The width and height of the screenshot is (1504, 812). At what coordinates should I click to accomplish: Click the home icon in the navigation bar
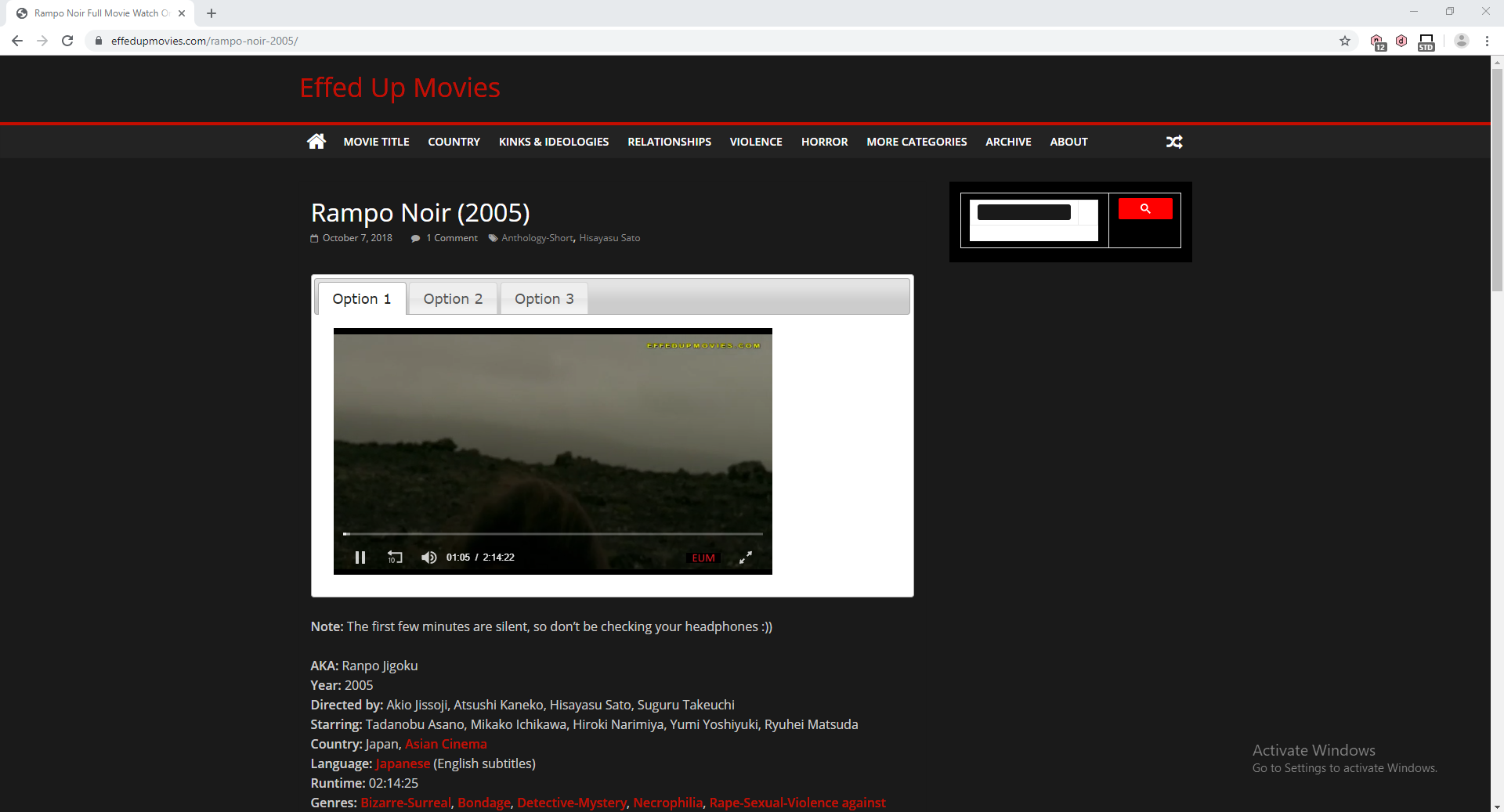tap(316, 141)
